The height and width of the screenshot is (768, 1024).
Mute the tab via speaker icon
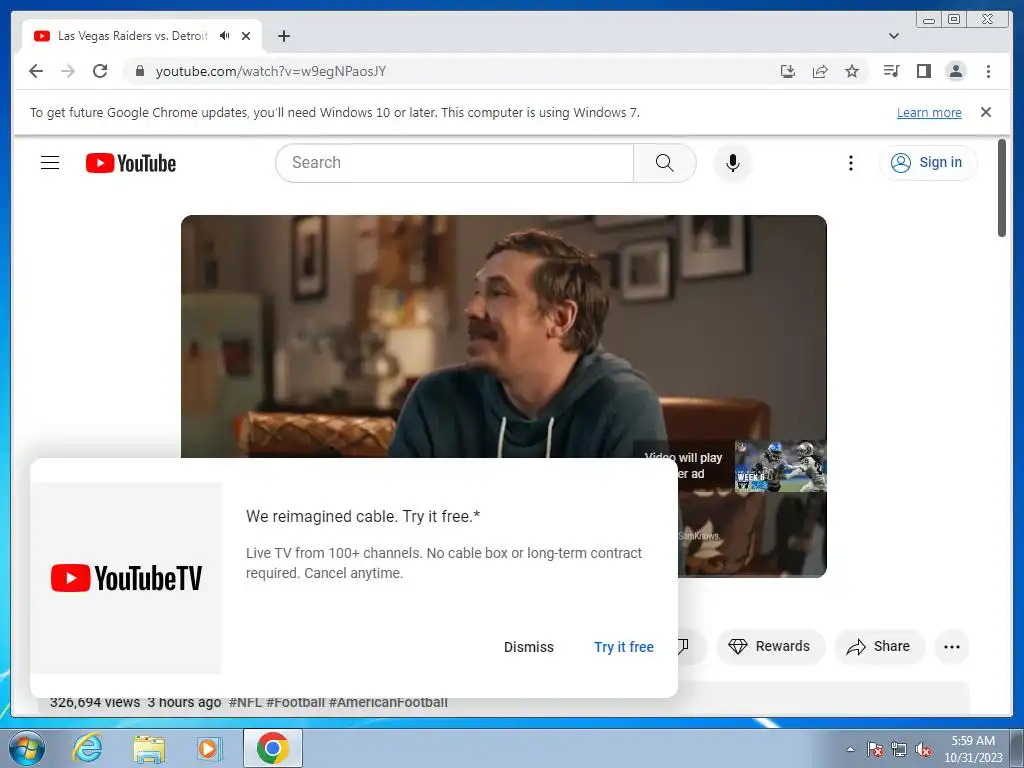pos(225,36)
